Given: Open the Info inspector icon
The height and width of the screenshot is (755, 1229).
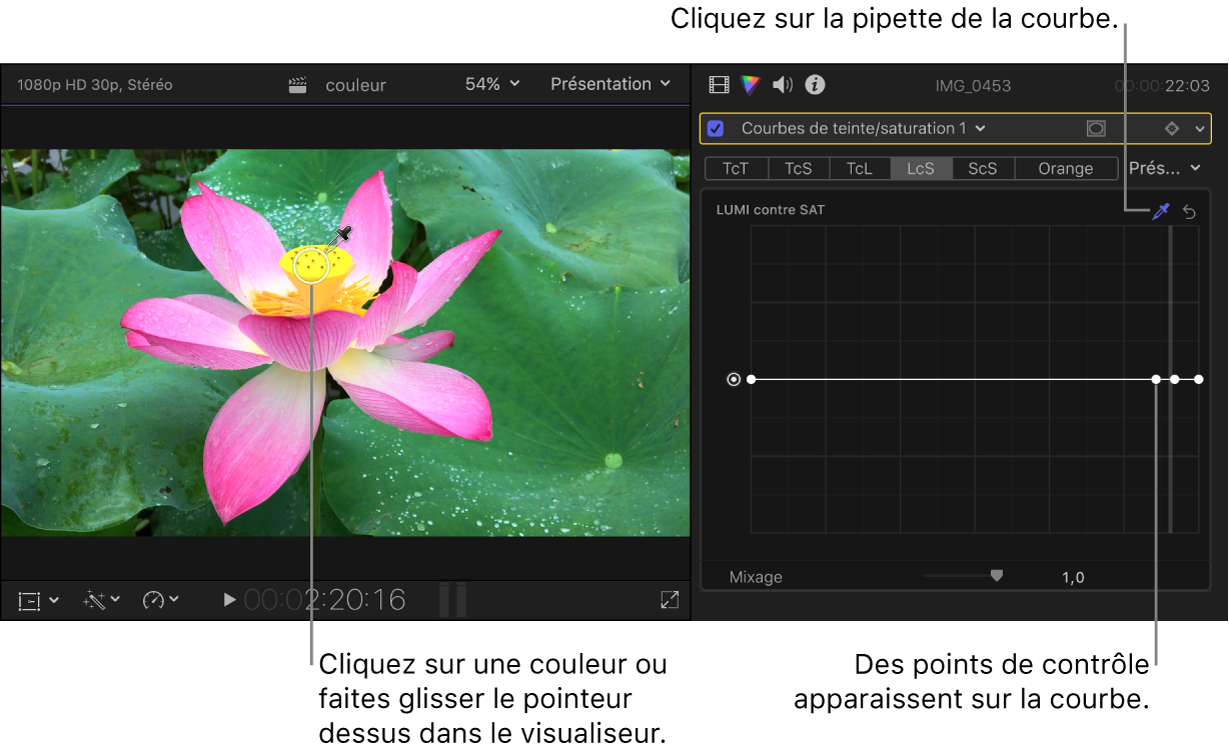Looking at the screenshot, I should 814,85.
